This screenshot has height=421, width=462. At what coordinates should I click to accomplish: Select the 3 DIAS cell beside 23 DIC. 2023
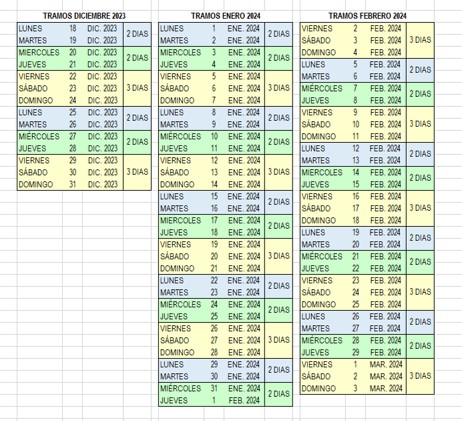coord(137,88)
